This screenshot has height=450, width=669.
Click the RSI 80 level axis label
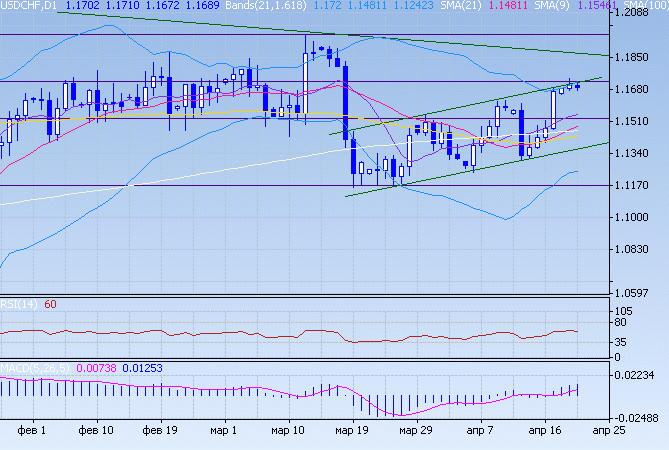coord(619,323)
